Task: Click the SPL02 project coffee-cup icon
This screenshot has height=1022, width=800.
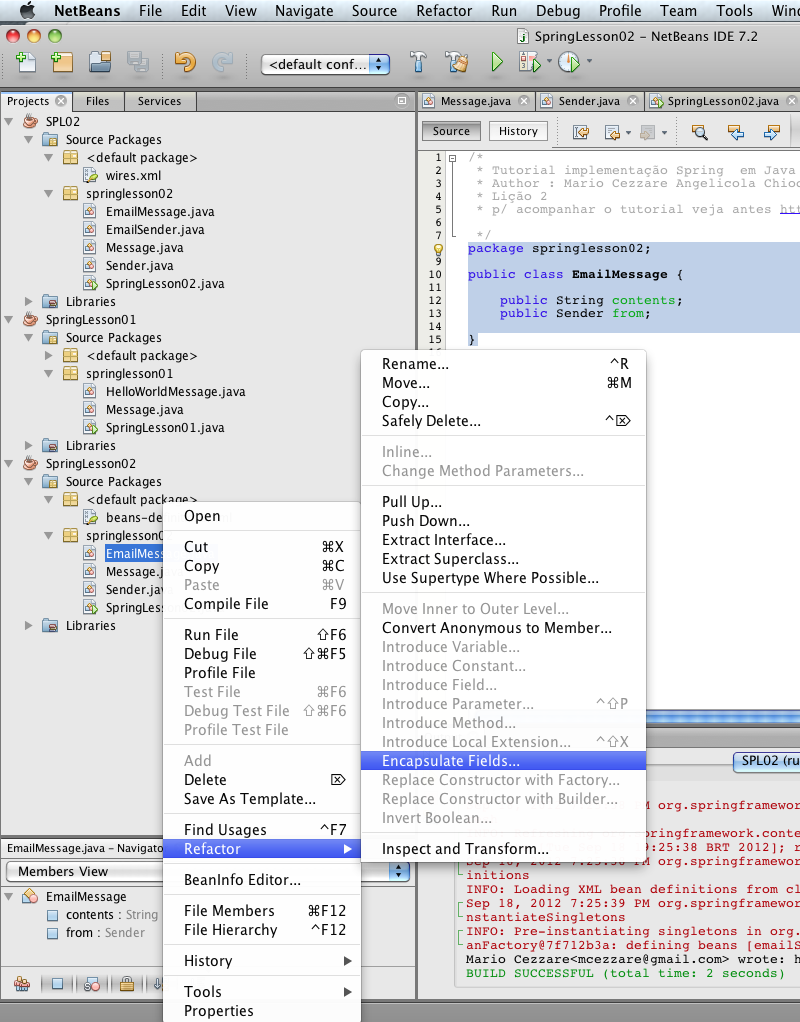Action: (31, 121)
